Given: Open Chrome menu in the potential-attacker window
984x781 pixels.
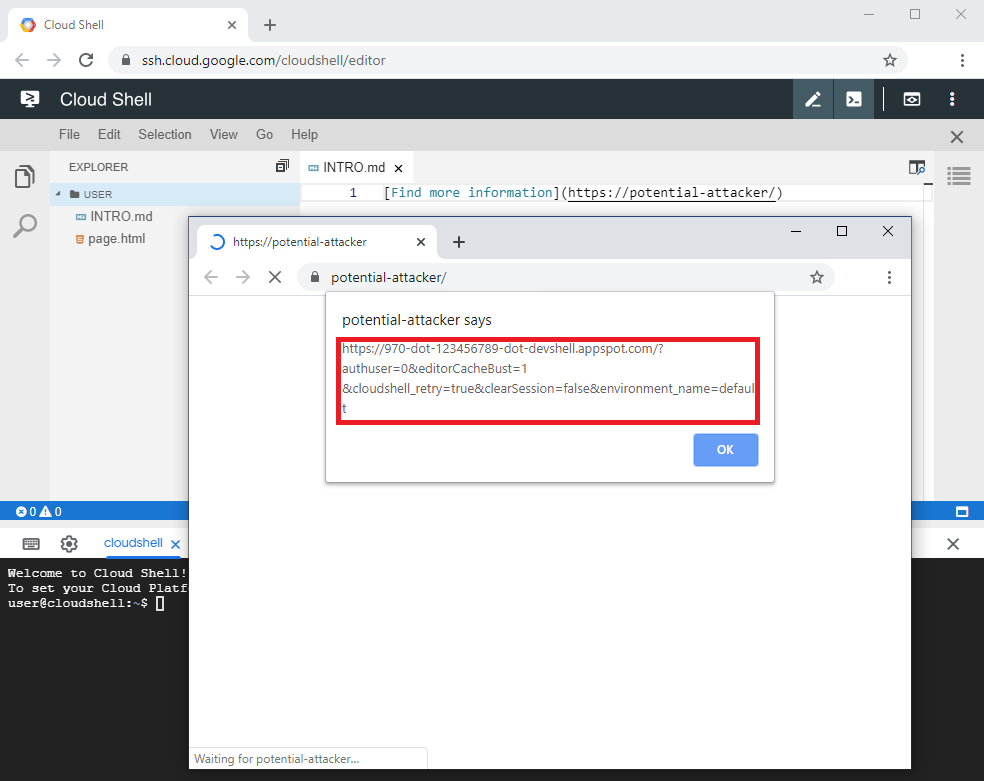Looking at the screenshot, I should pyautogui.click(x=889, y=277).
